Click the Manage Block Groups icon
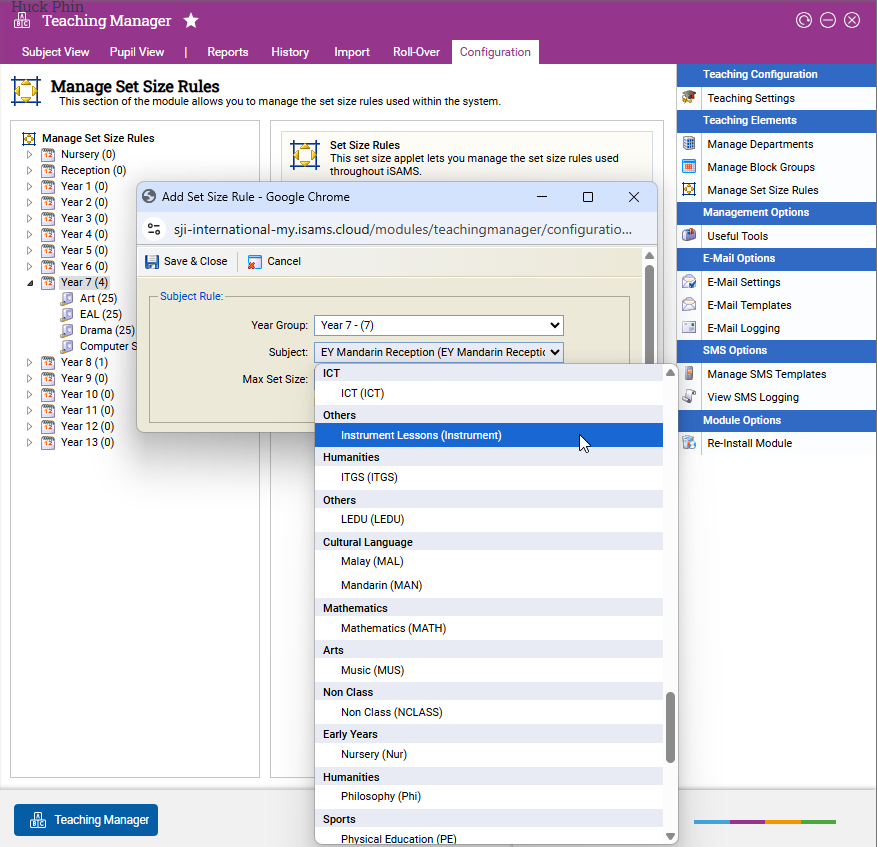 (689, 167)
